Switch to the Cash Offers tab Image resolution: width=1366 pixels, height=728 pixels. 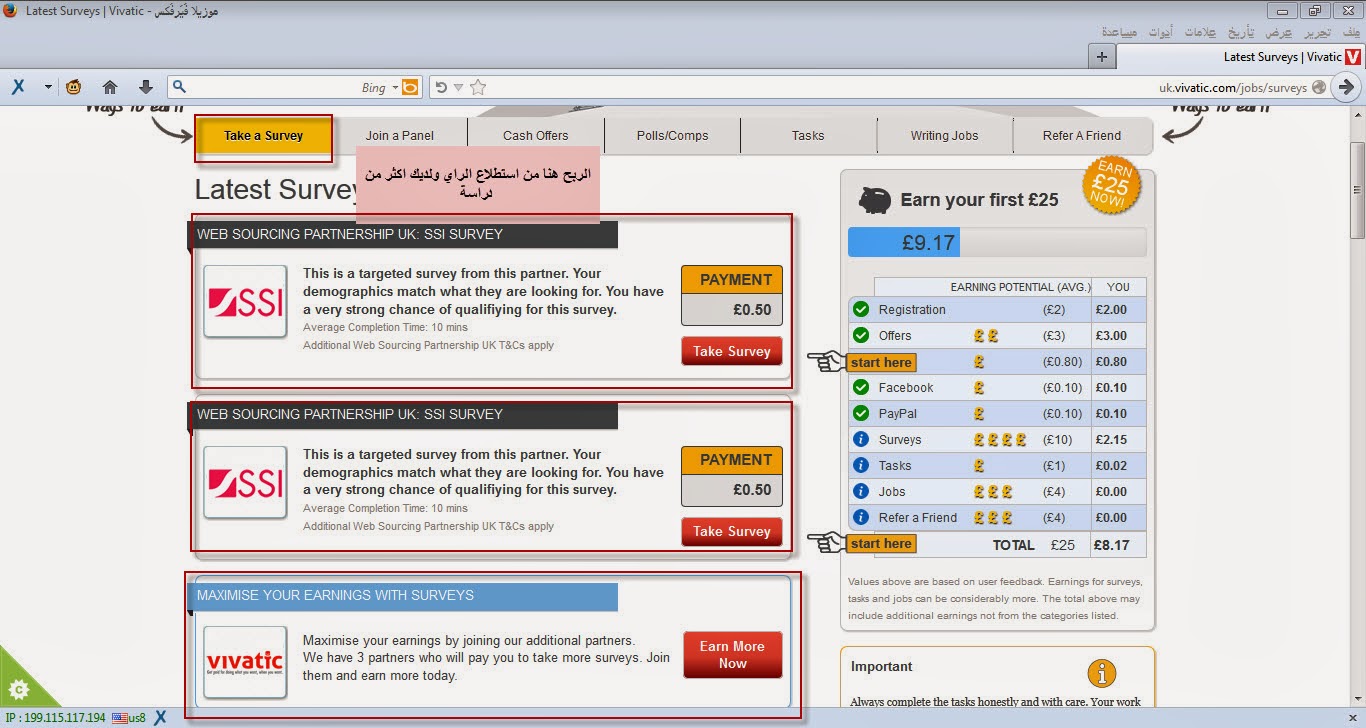coord(536,136)
